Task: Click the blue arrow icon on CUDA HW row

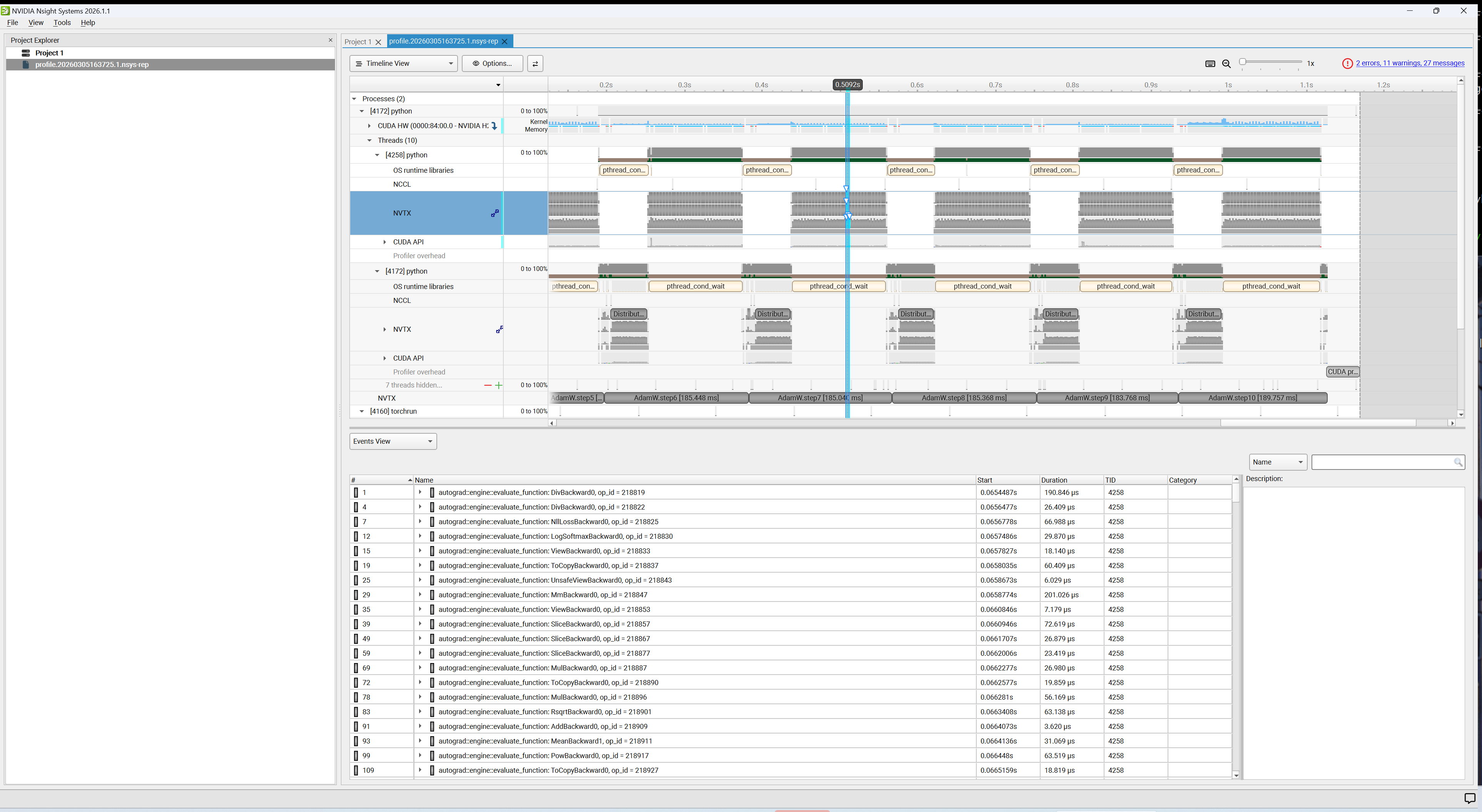Action: click(x=494, y=125)
